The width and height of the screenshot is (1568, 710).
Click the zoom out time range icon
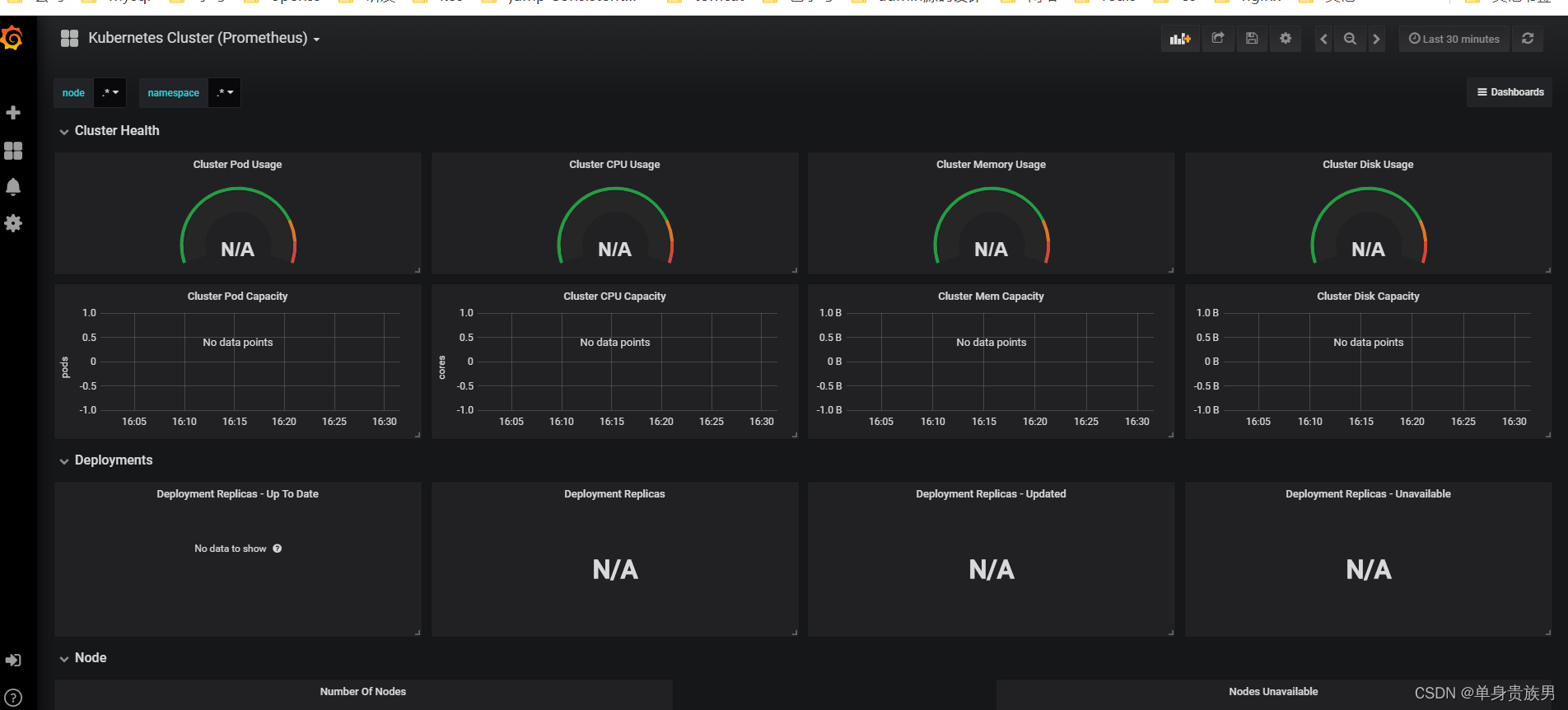1350,39
